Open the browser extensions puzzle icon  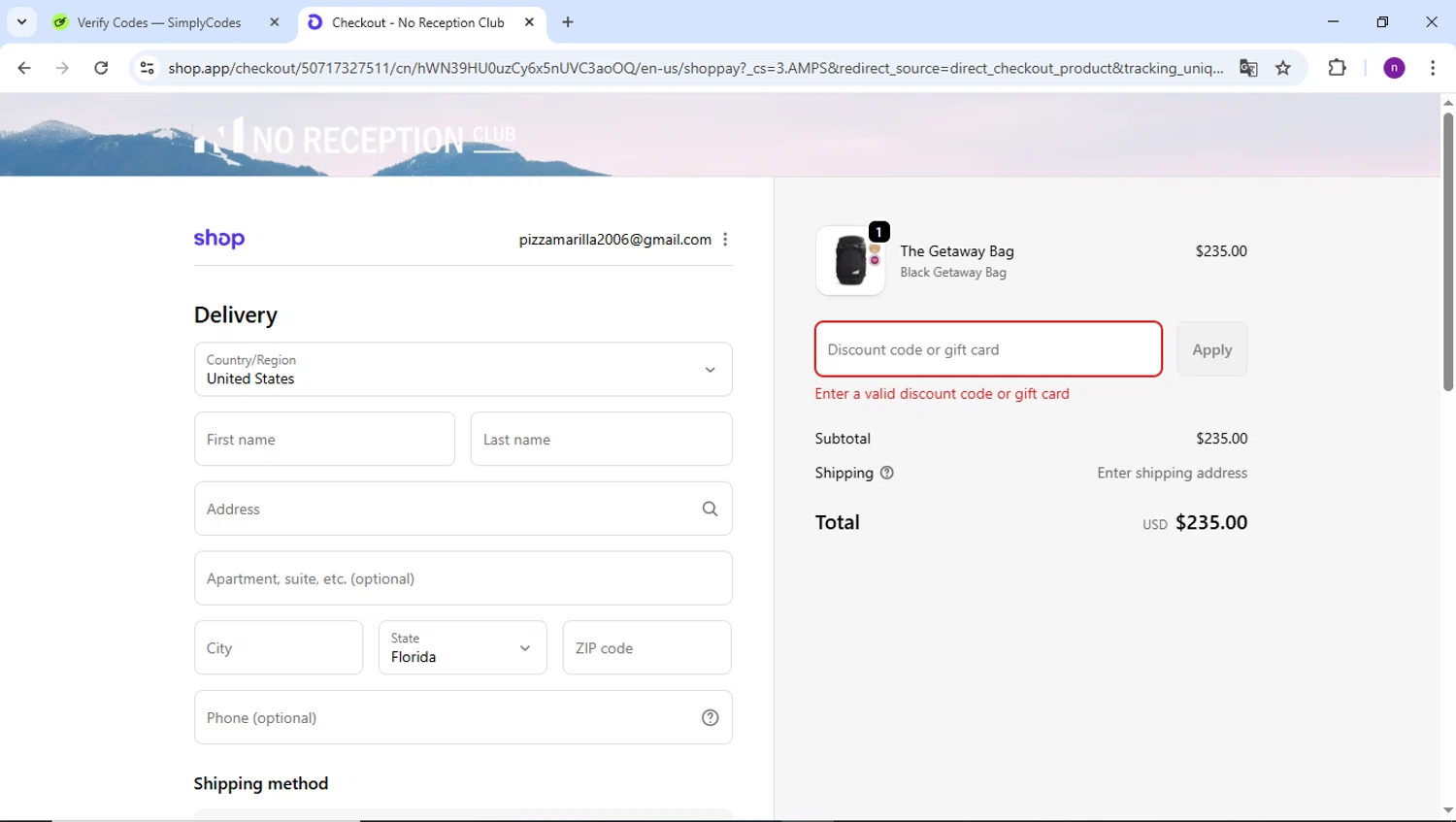[1337, 68]
